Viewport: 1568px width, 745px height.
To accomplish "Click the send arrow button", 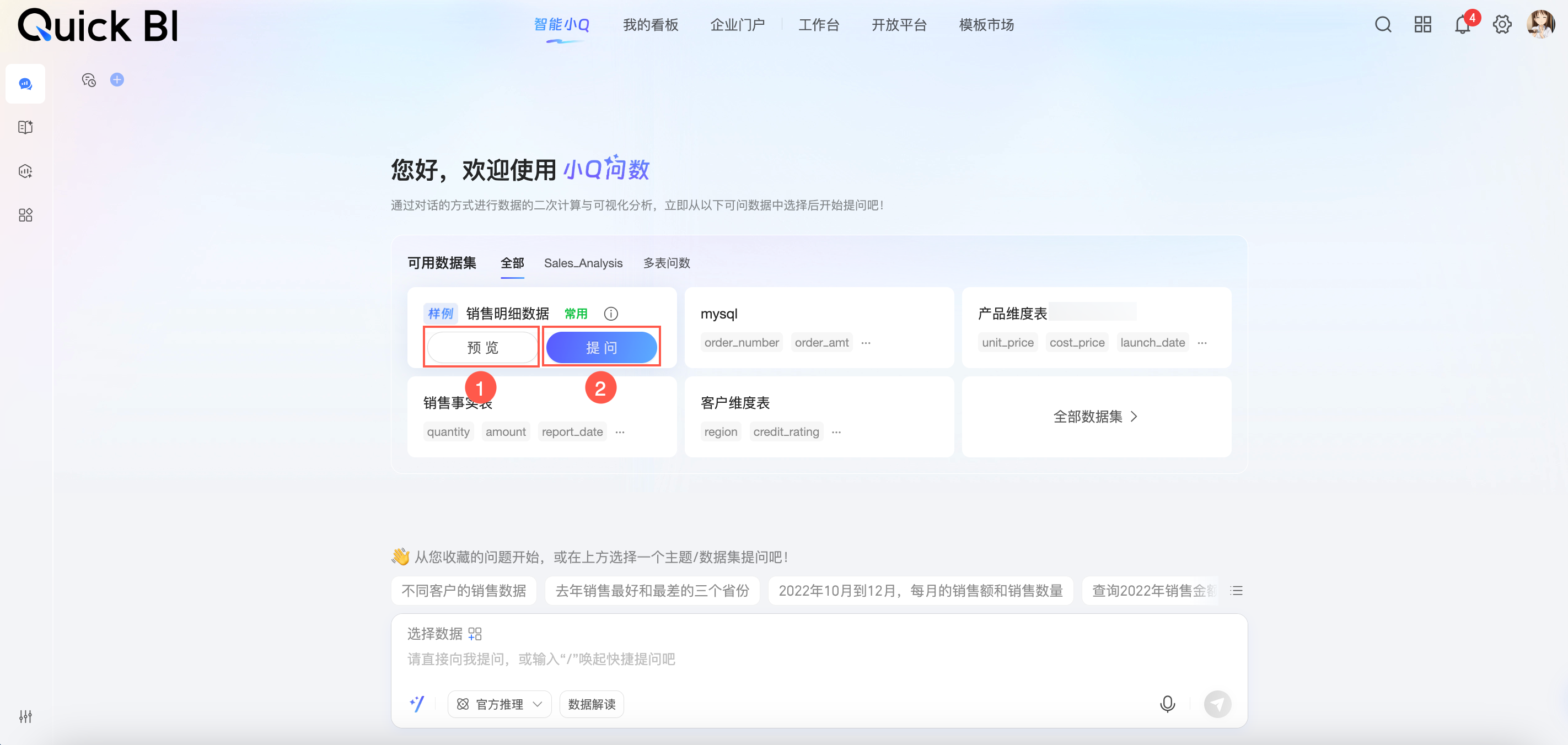I will point(1217,704).
